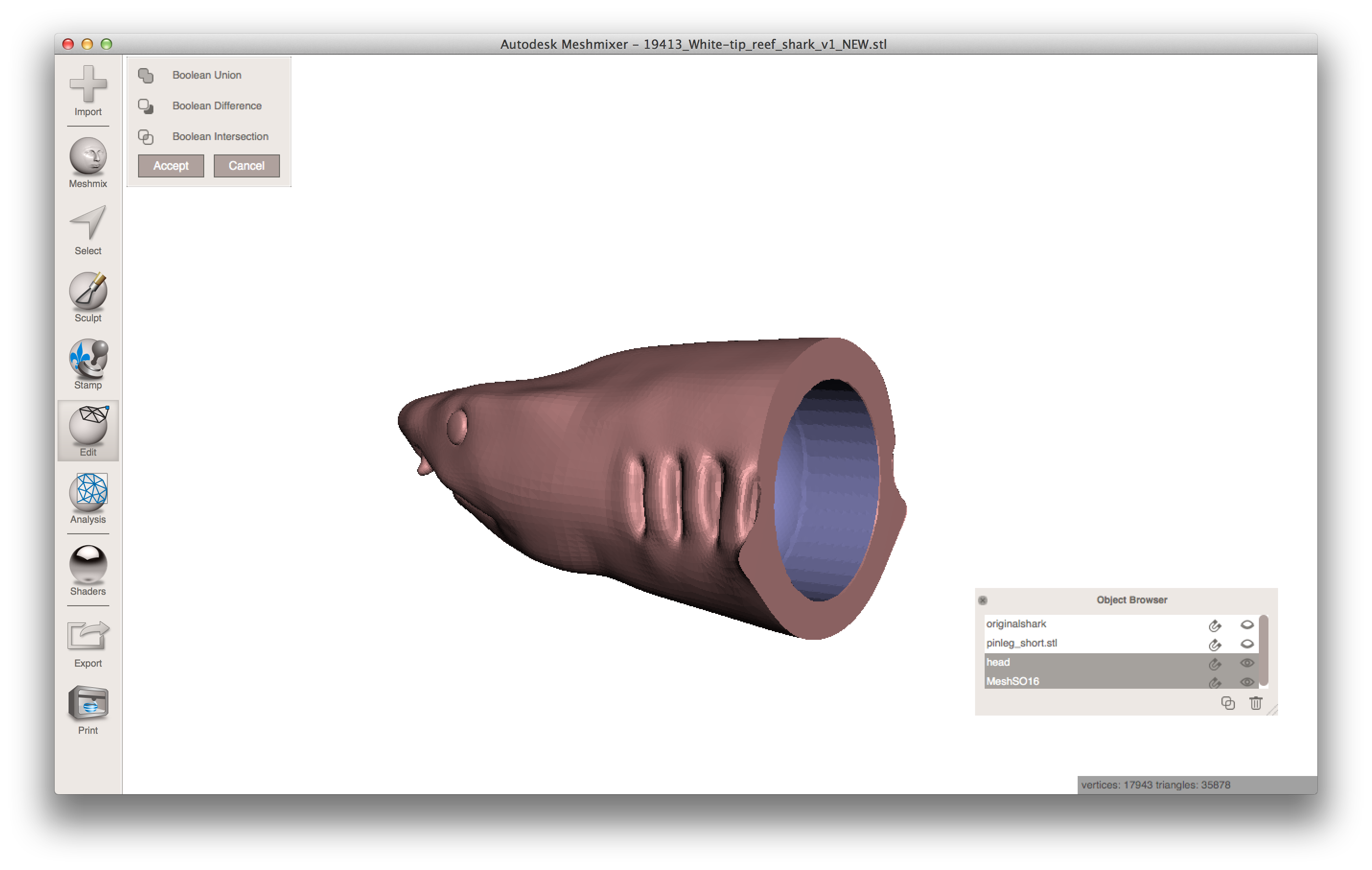The width and height of the screenshot is (1372, 870).
Task: Click the lock icon for originalshark
Action: tap(1214, 625)
